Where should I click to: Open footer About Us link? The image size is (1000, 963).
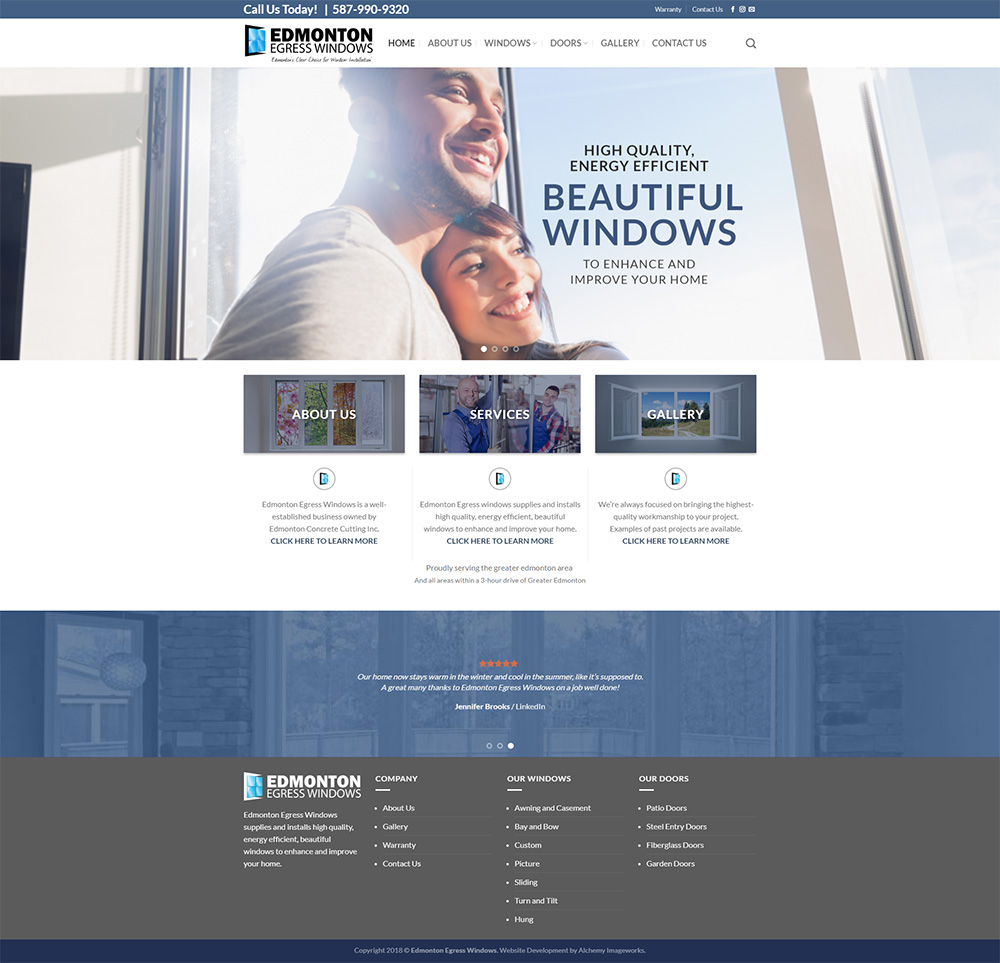(x=399, y=808)
